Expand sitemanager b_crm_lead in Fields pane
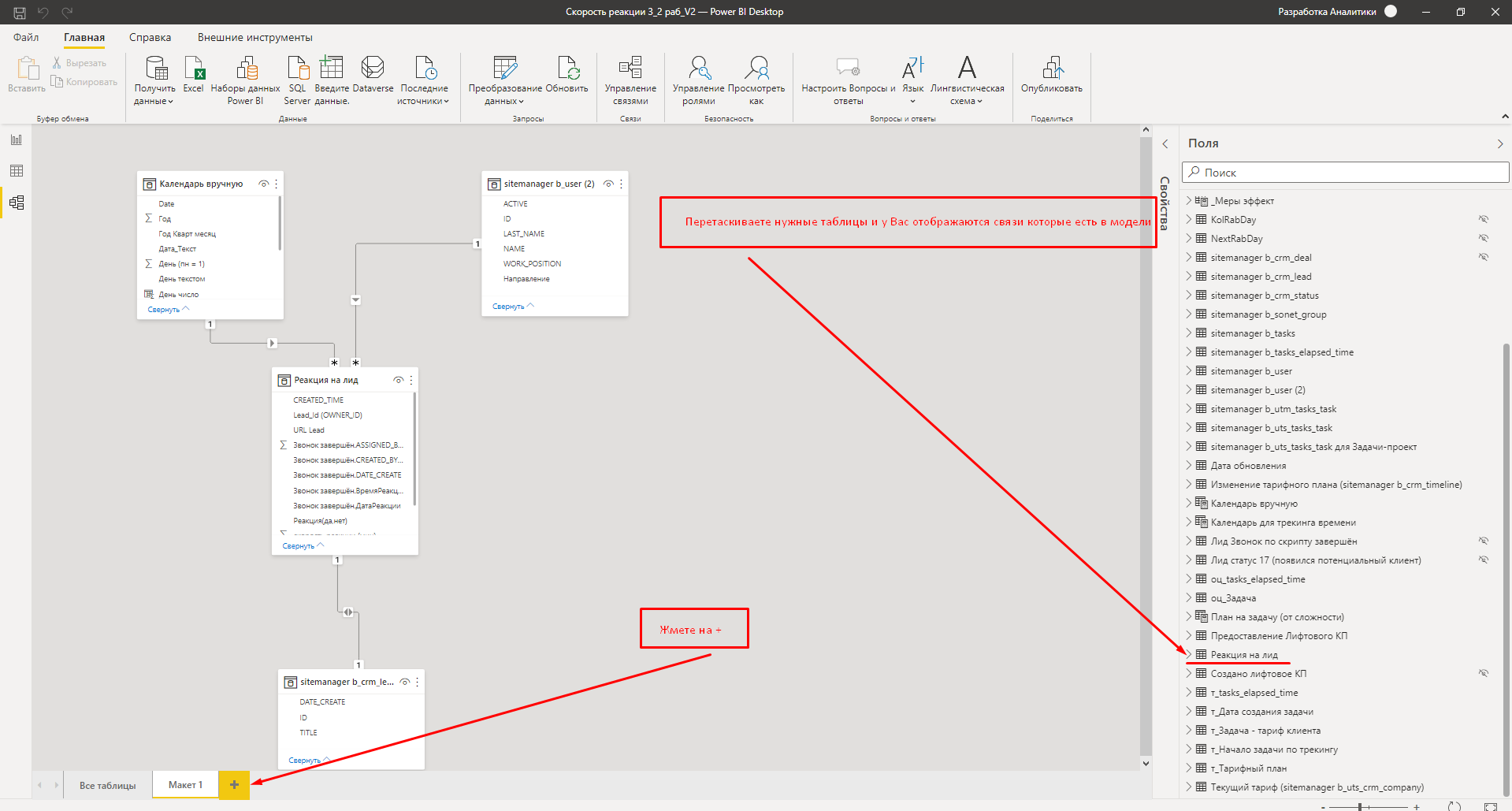 tap(1189, 277)
